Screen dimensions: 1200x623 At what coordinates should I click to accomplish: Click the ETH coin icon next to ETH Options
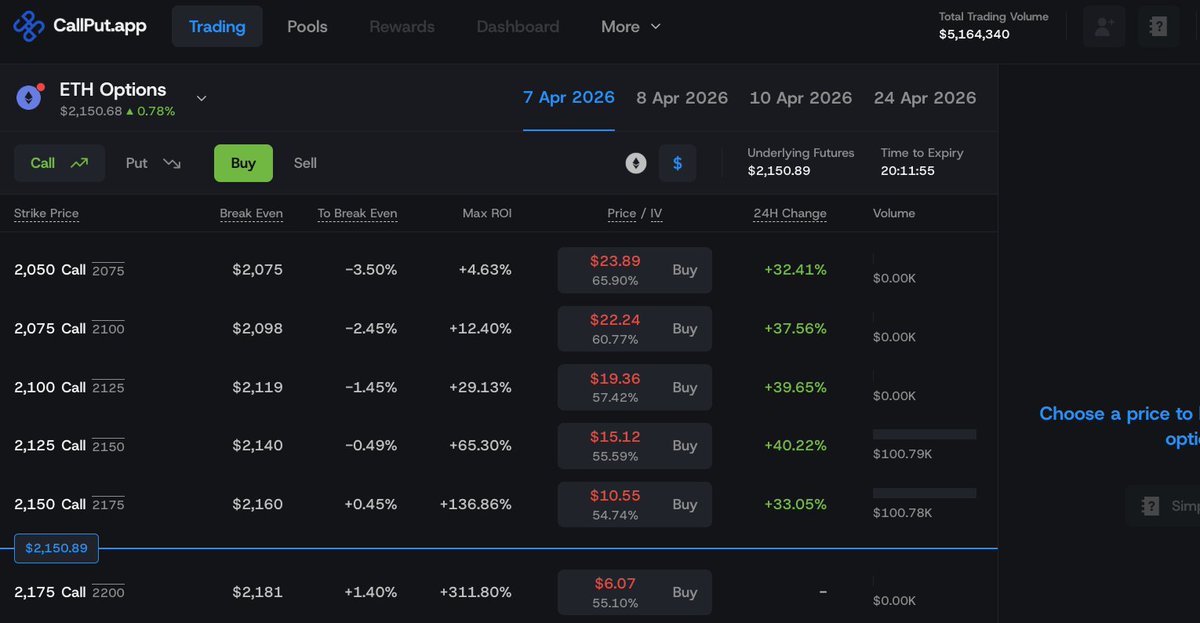click(x=28, y=97)
